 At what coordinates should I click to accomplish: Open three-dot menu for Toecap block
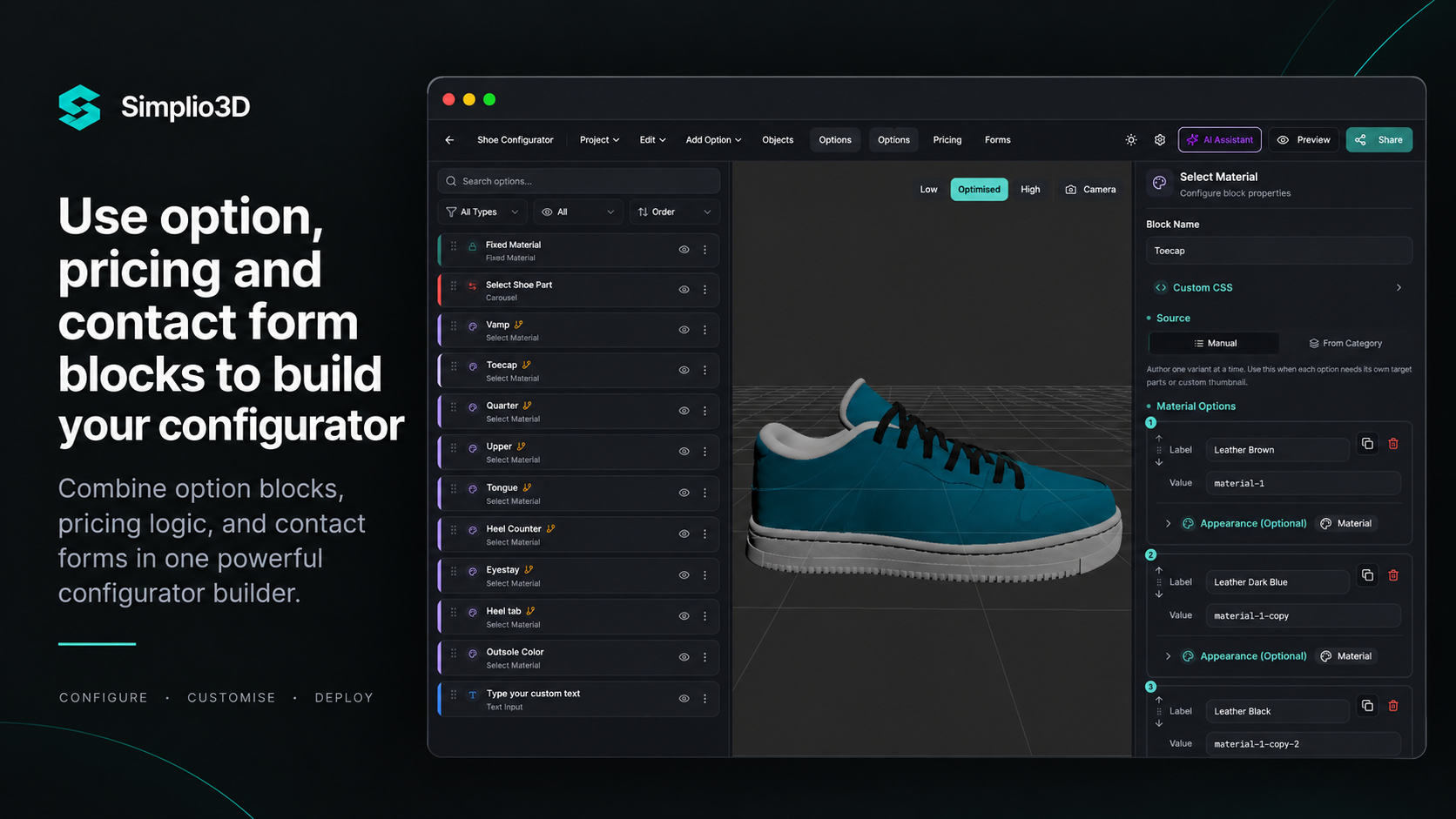[x=705, y=370]
